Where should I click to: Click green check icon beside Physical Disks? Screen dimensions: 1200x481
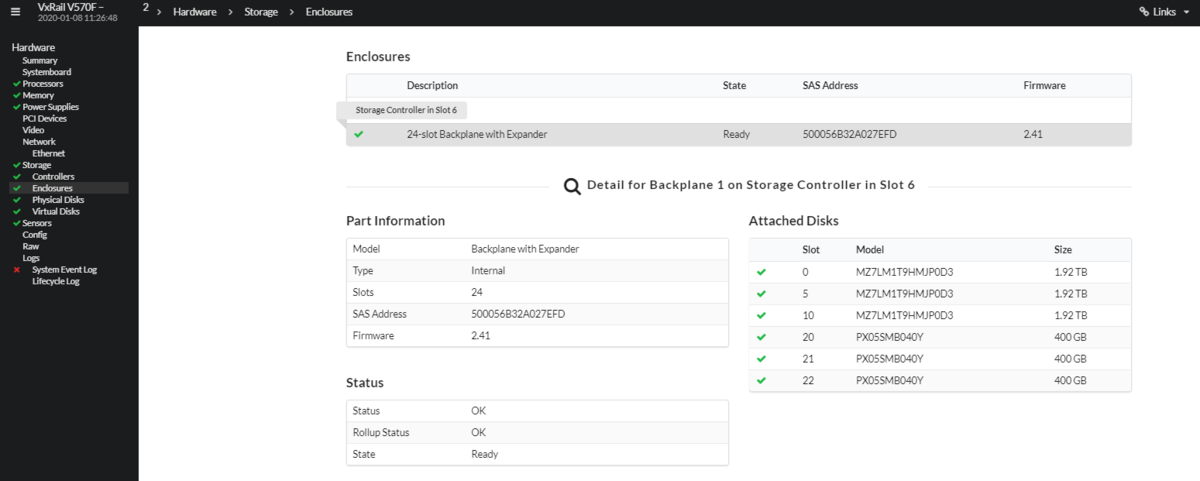pos(16,200)
